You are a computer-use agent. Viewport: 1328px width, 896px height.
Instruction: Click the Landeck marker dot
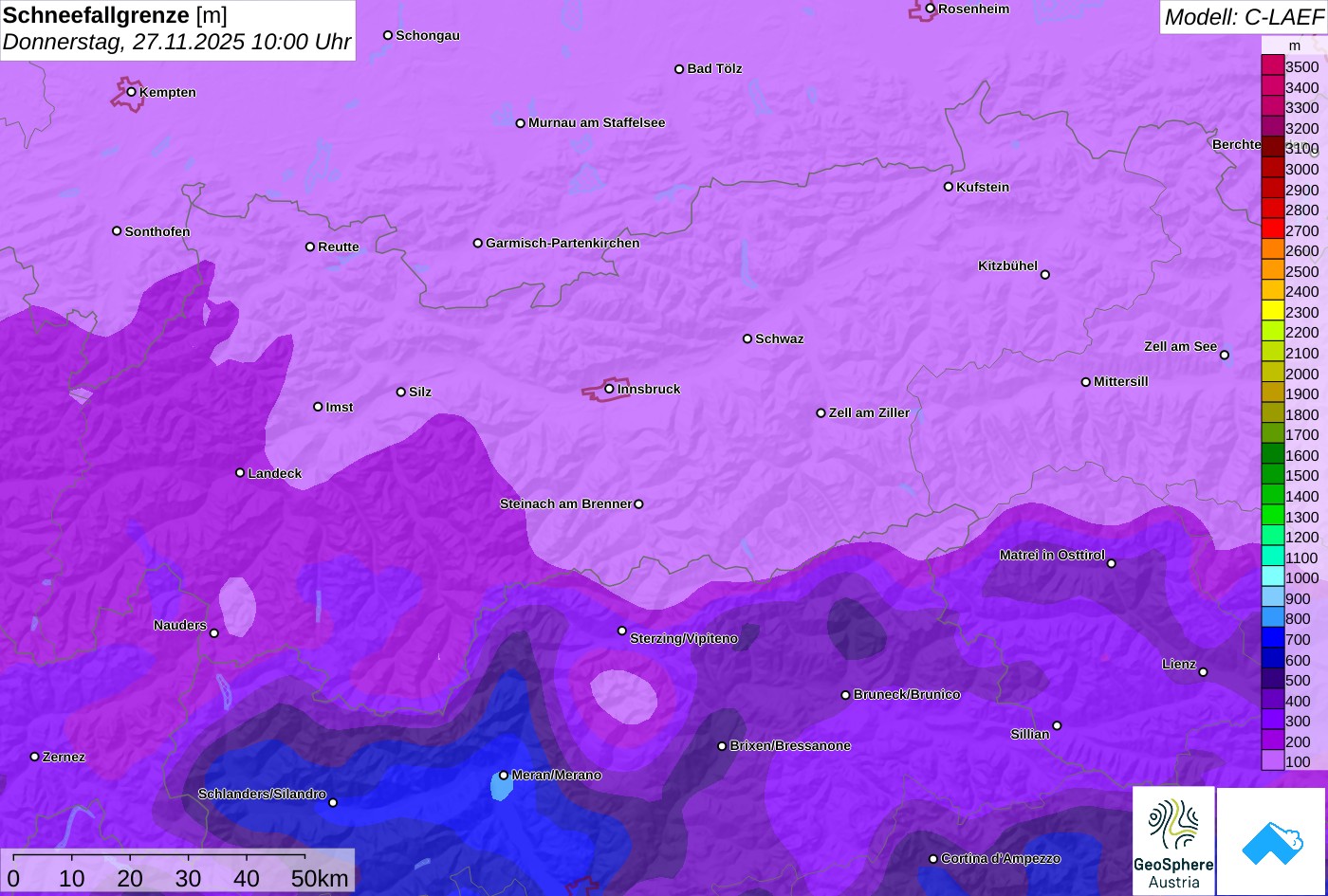[x=240, y=472]
